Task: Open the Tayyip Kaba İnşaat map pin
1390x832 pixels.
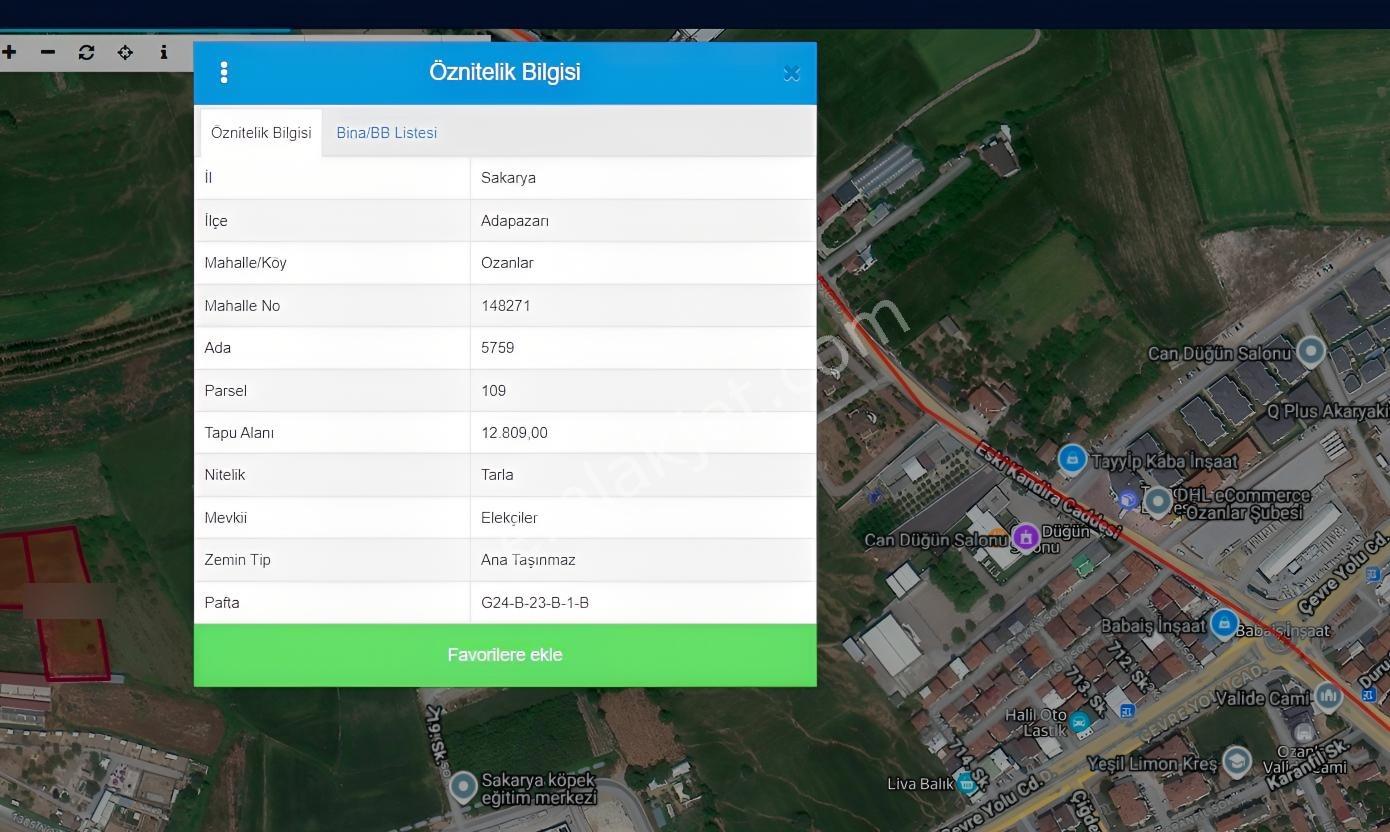Action: click(x=1072, y=459)
